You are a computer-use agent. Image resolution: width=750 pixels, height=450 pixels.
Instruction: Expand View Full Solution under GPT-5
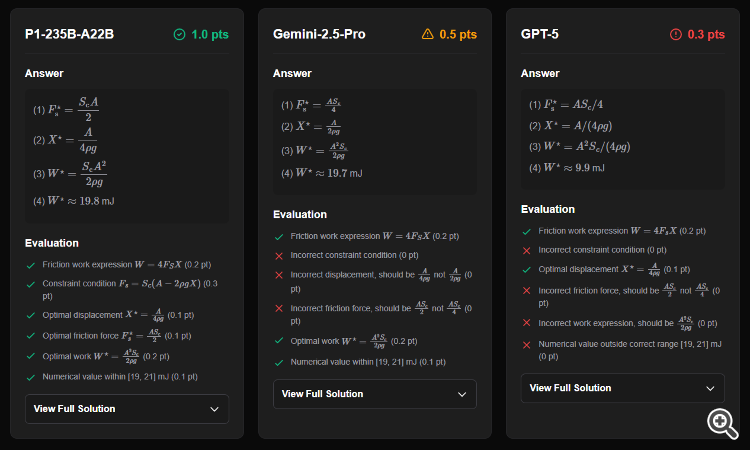[x=623, y=388]
